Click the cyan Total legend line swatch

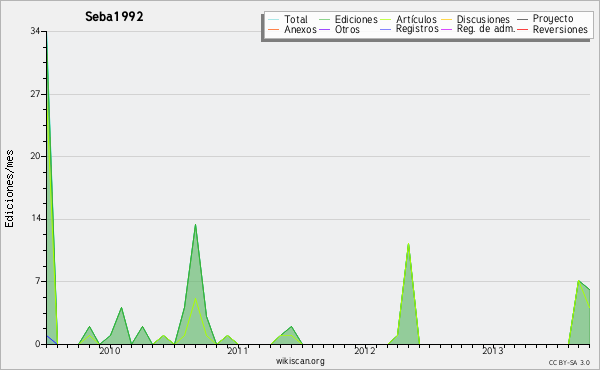click(273, 19)
